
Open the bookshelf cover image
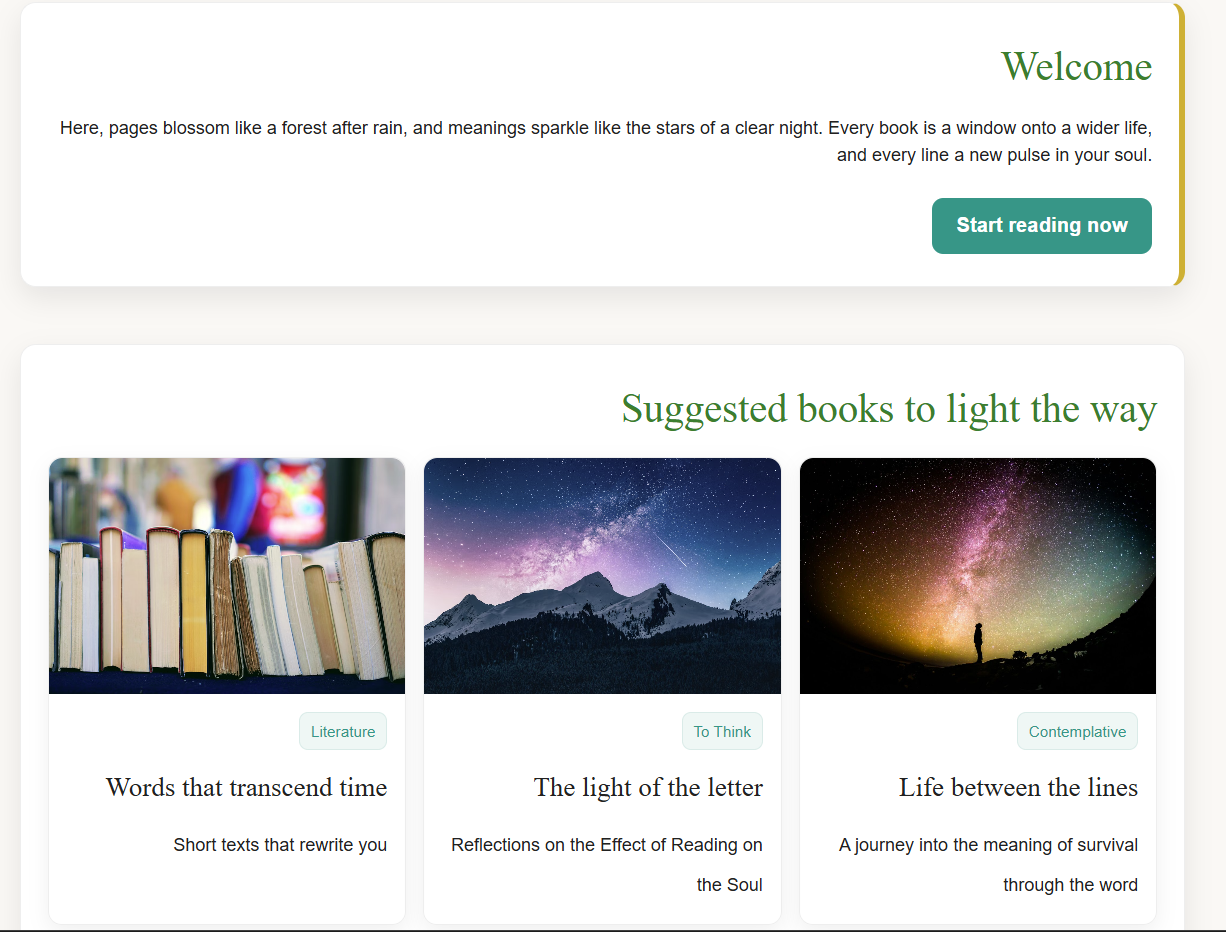tap(227, 576)
